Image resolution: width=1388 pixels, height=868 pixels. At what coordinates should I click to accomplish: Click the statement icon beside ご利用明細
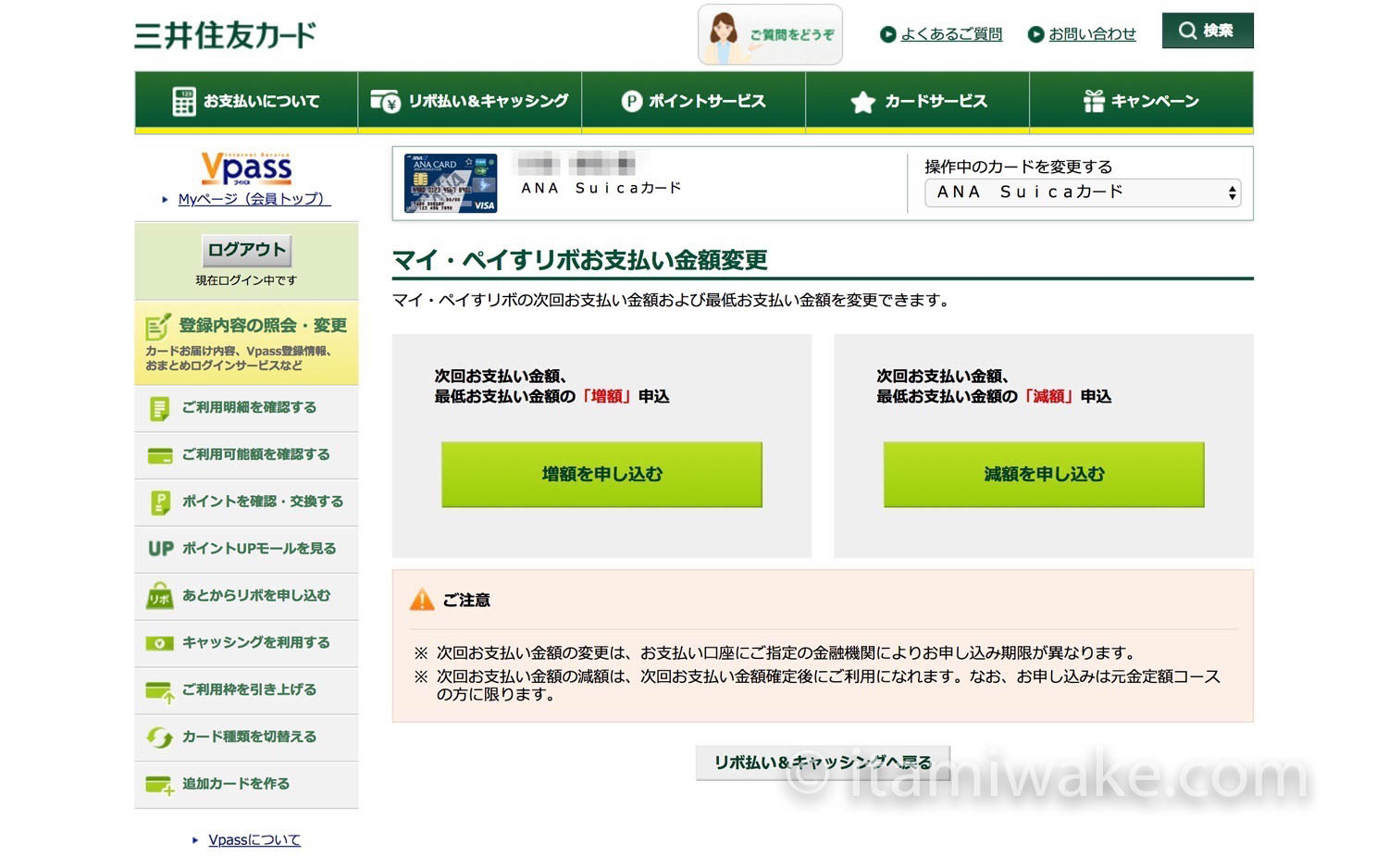160,409
